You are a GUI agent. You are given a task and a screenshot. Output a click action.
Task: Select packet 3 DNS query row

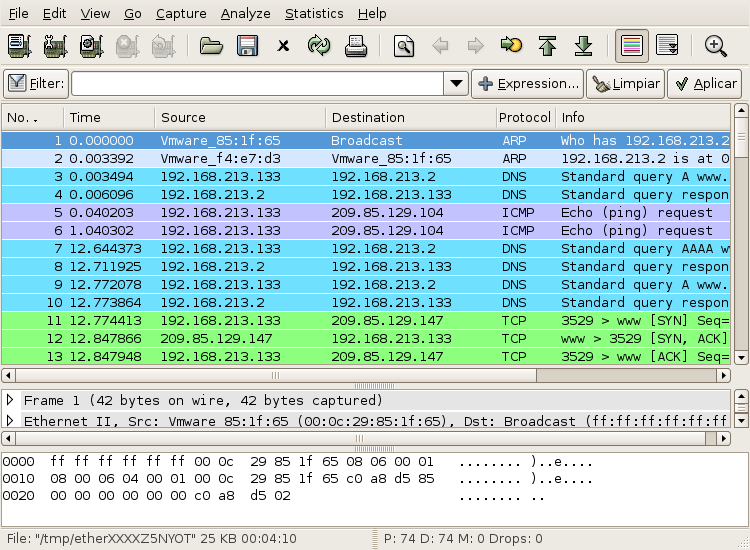pyautogui.click(x=366, y=177)
